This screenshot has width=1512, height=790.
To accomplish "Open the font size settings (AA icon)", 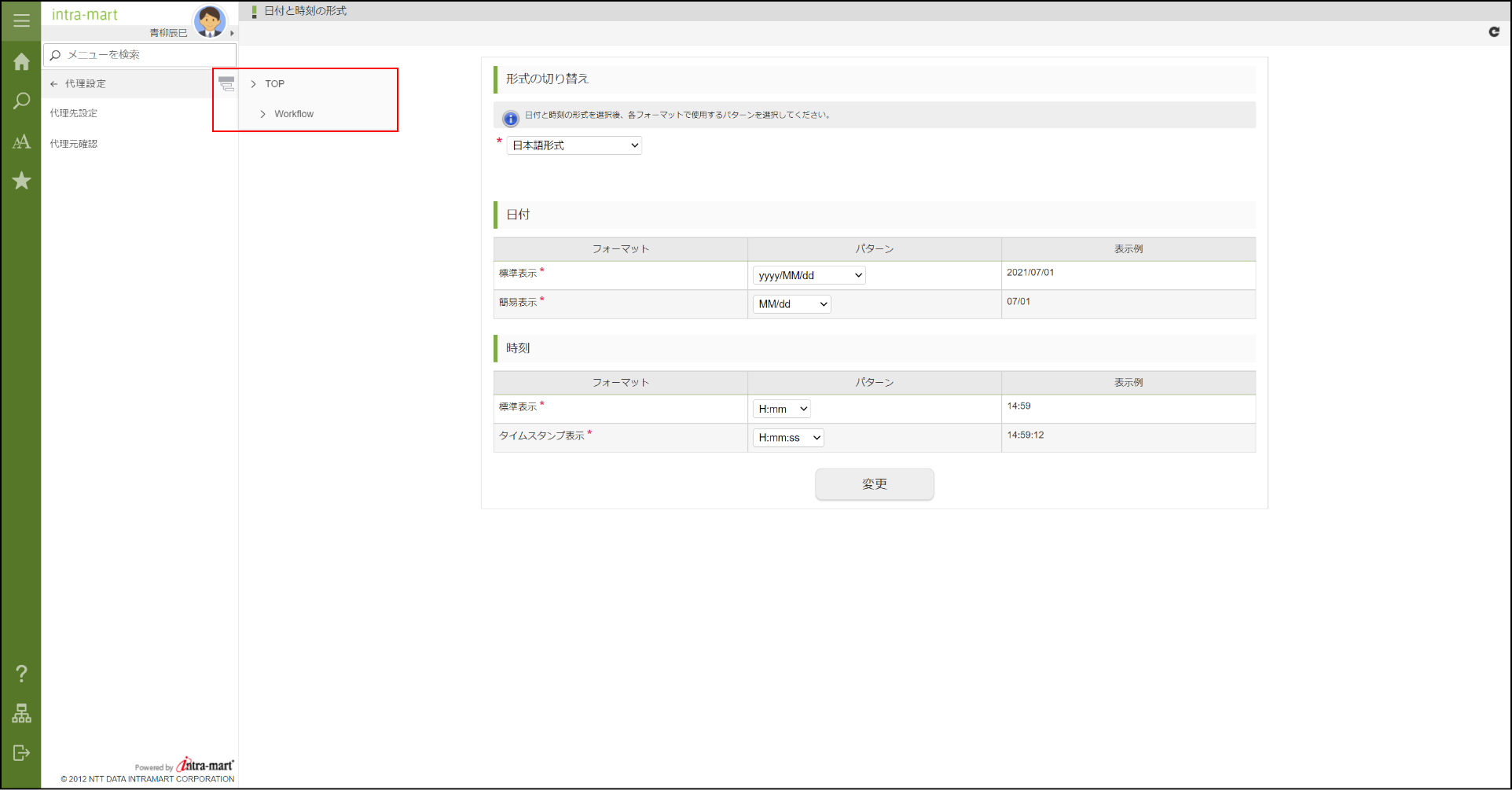I will point(21,141).
